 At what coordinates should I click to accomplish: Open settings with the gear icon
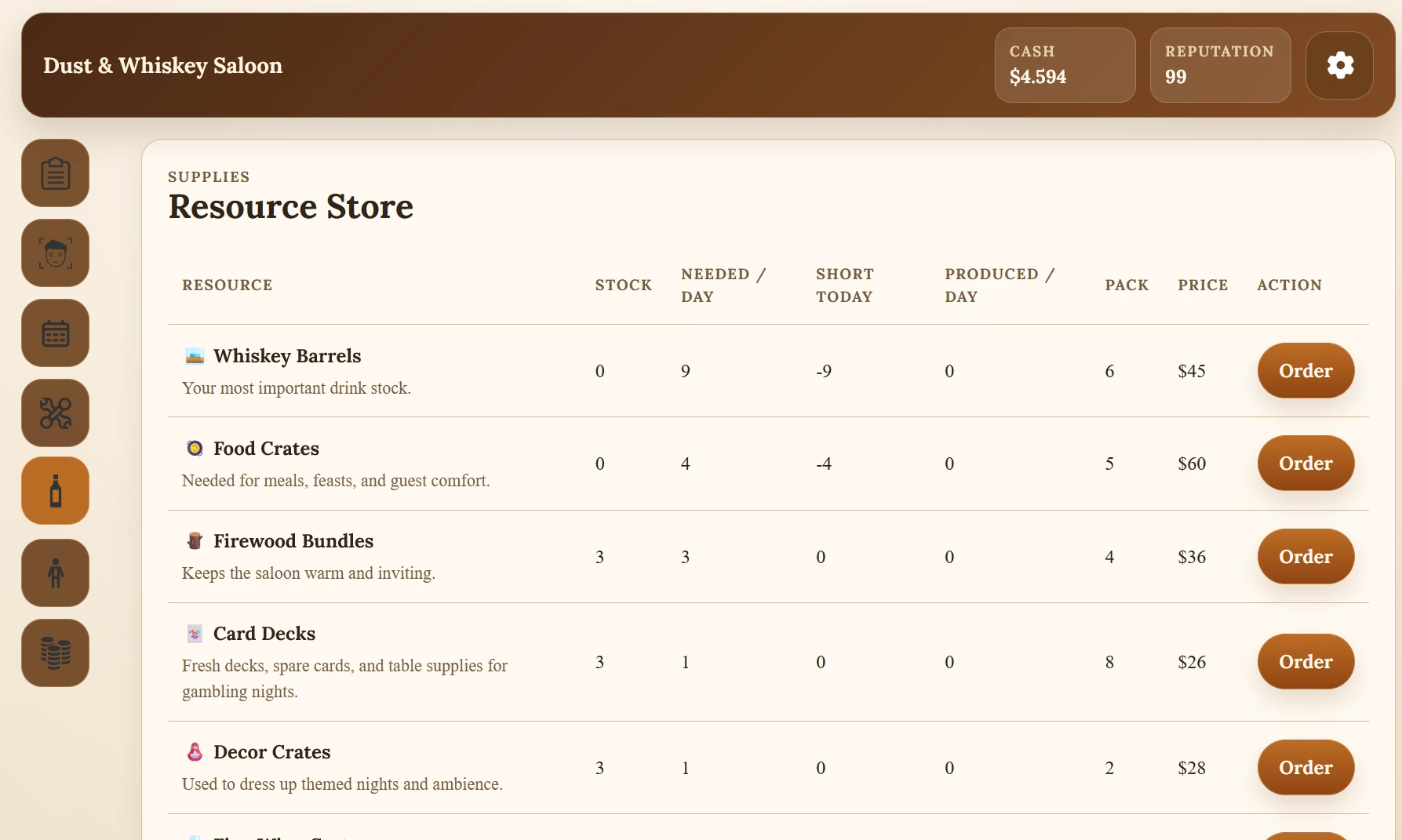1339,65
